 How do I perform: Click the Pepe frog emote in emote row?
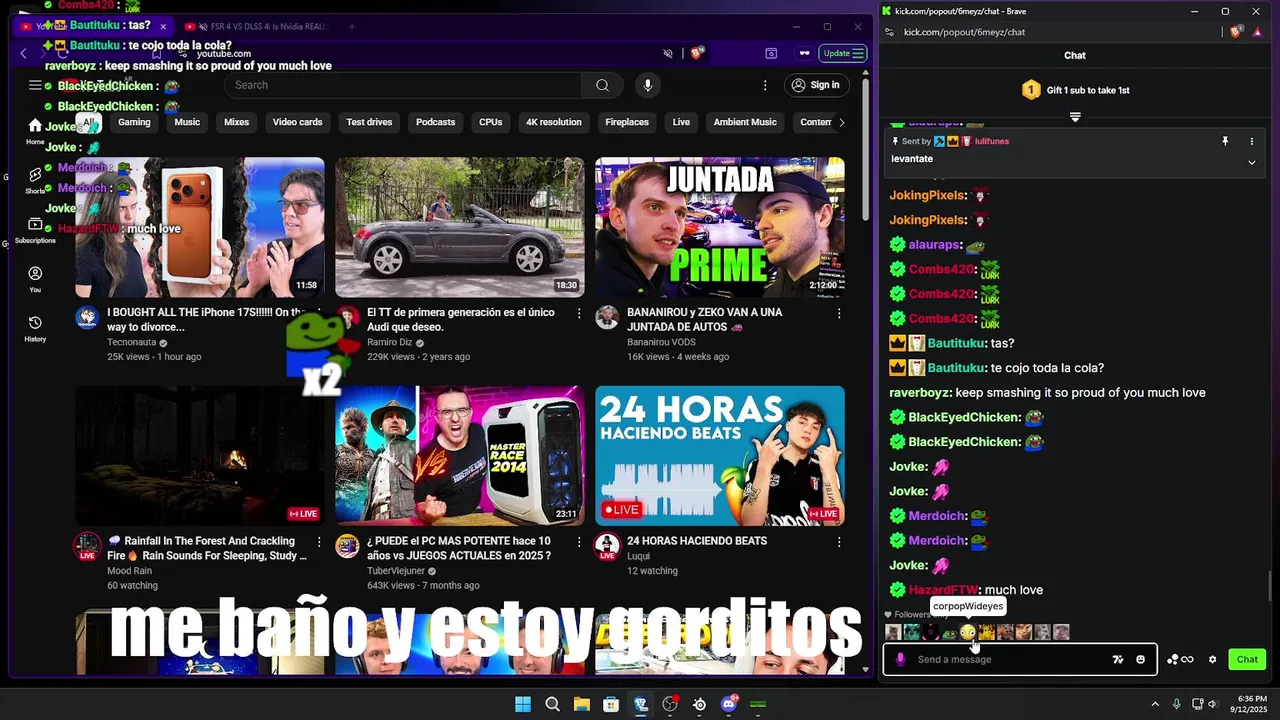click(x=948, y=632)
